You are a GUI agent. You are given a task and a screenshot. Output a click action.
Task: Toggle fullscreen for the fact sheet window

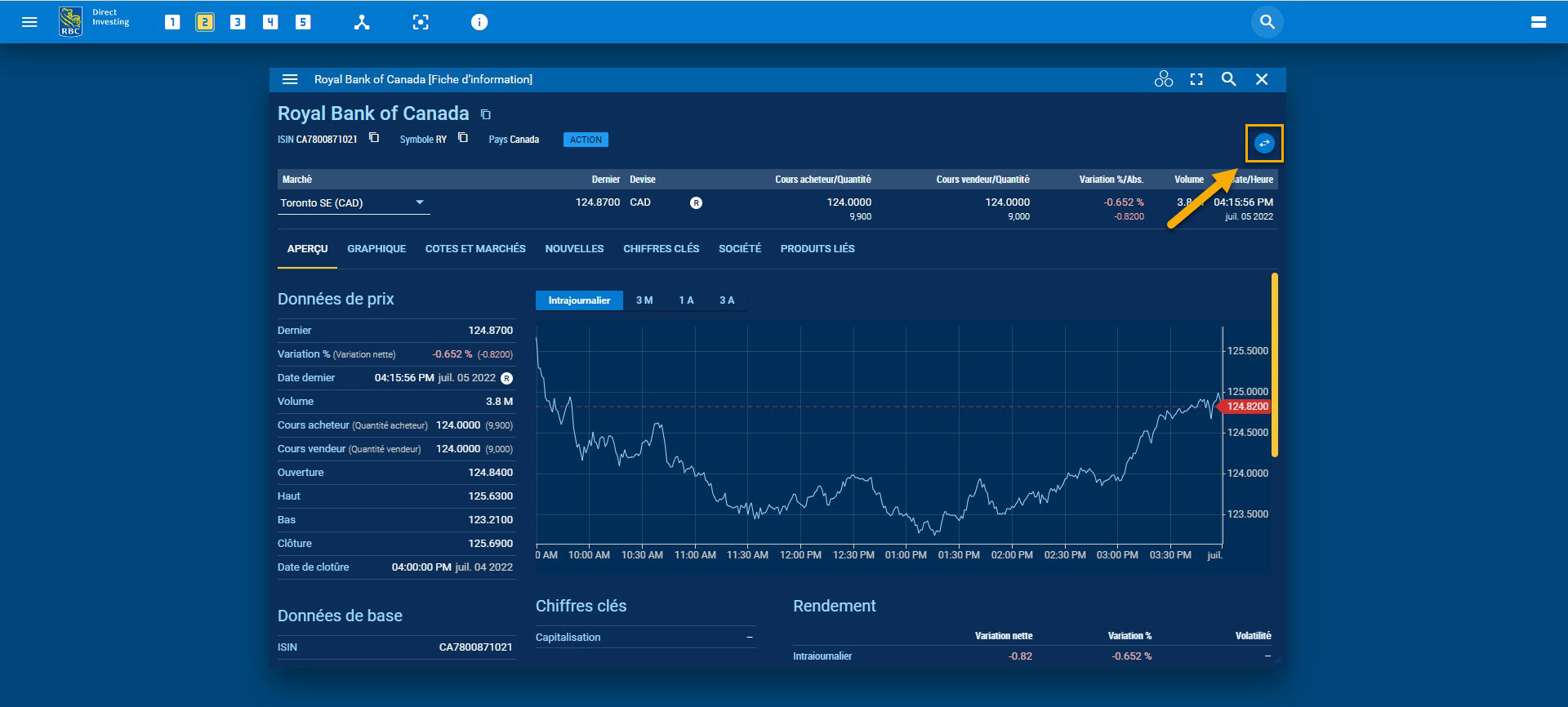(x=1196, y=79)
